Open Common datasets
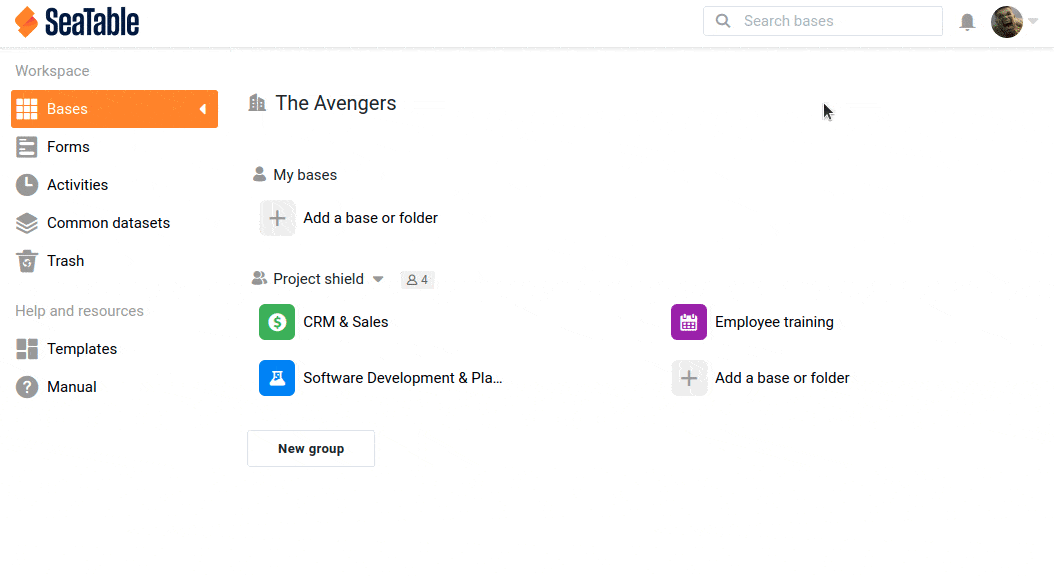Viewport: 1054px width, 576px height. 108,223
